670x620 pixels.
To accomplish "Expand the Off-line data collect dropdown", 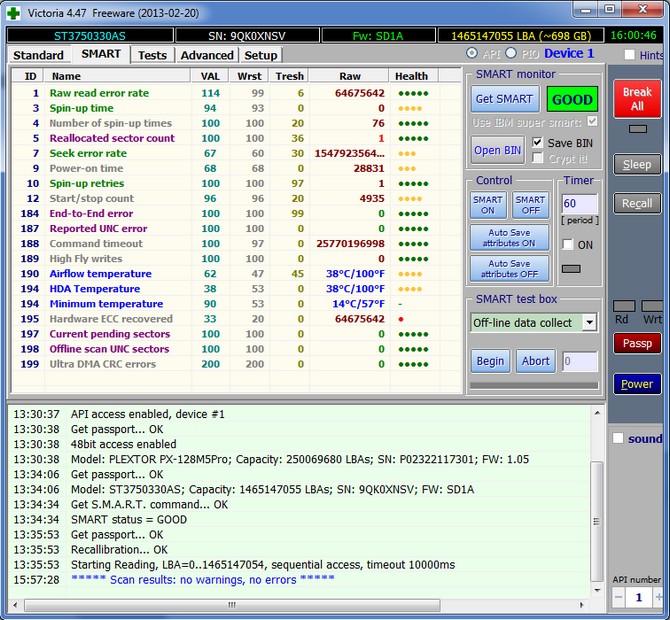I will pos(589,322).
